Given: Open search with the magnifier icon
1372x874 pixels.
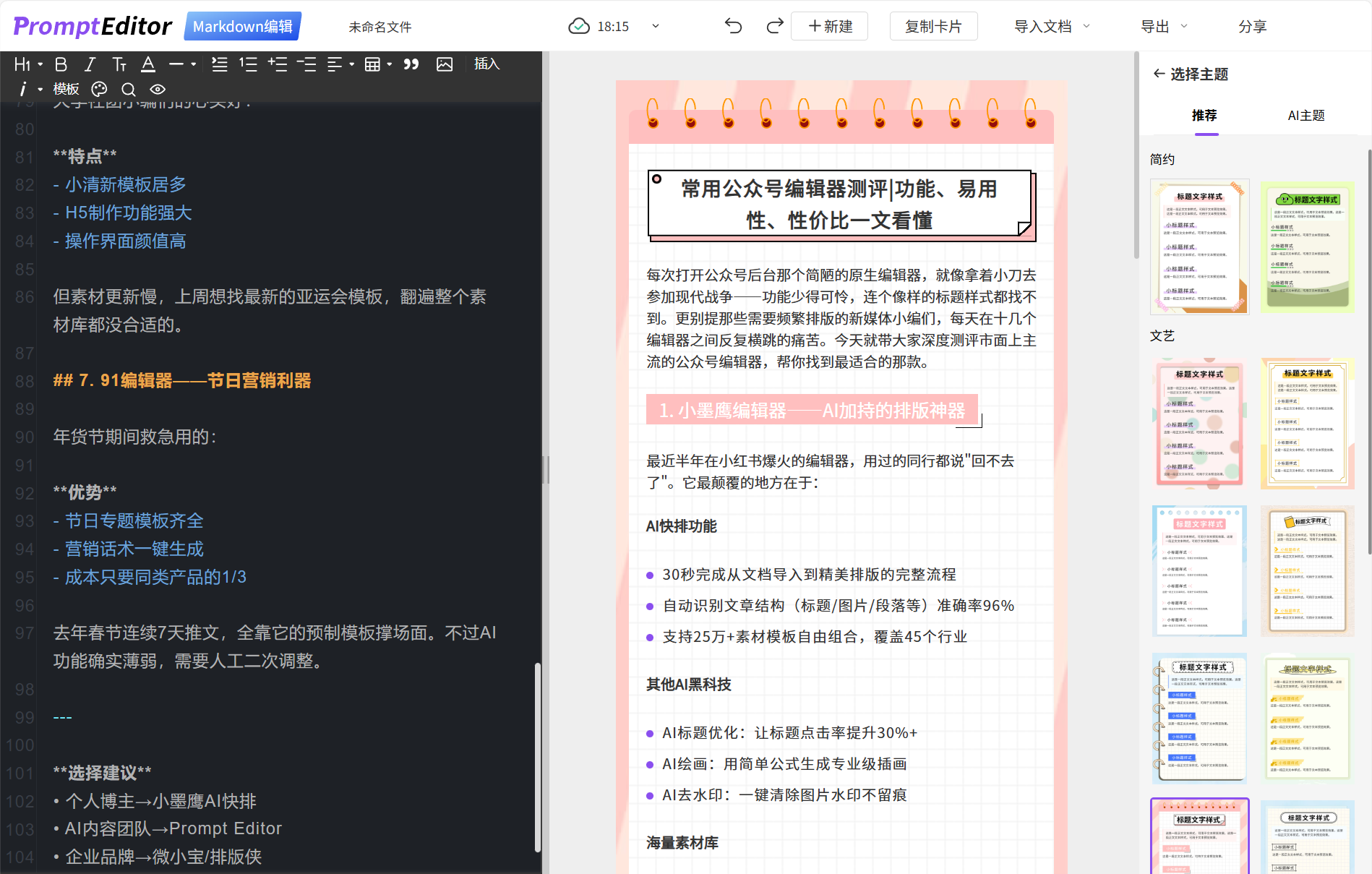Looking at the screenshot, I should point(129,89).
